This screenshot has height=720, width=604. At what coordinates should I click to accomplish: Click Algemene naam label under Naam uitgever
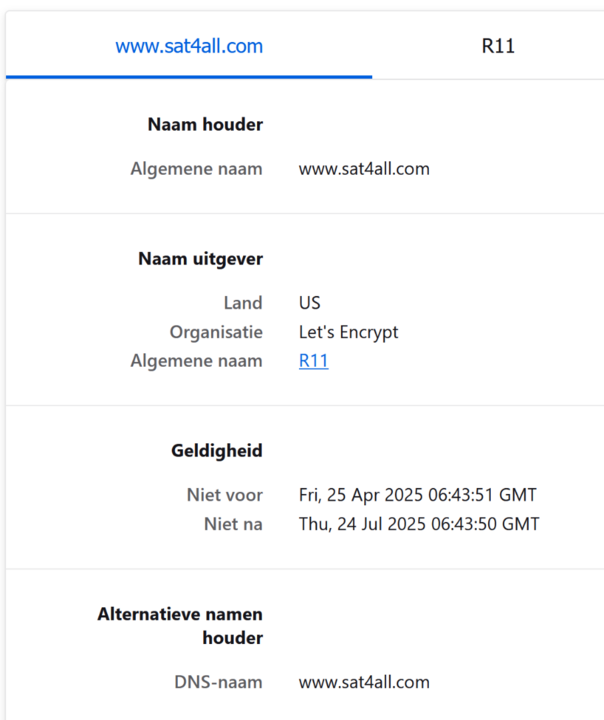196,361
